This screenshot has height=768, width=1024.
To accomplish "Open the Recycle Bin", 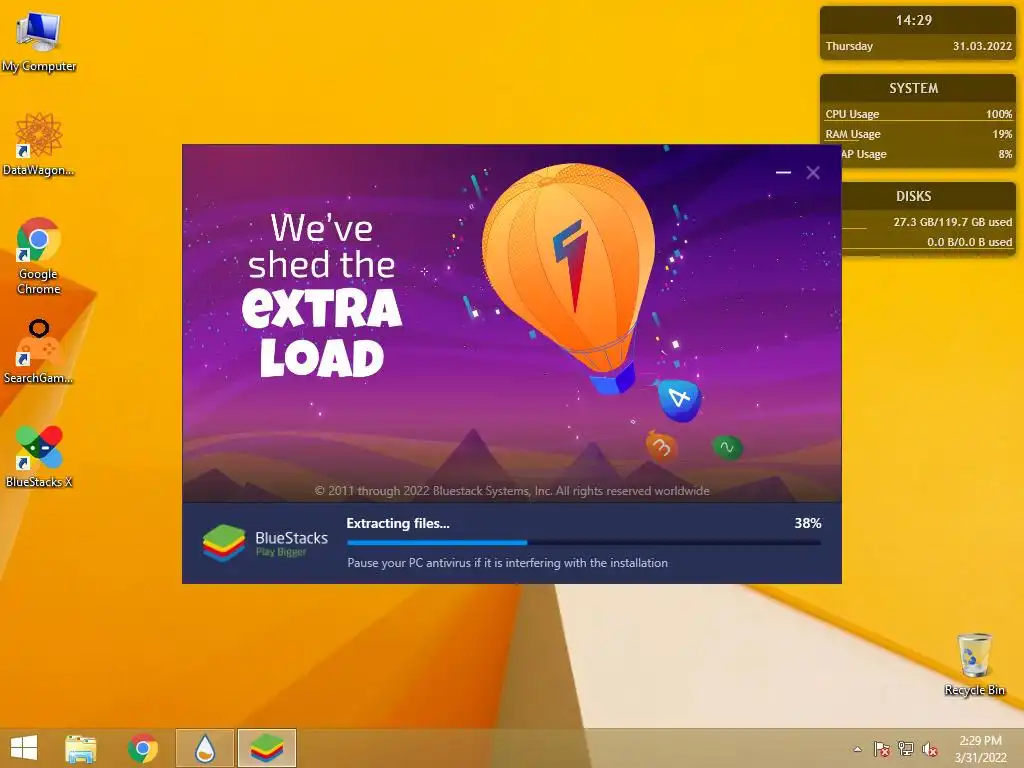I will click(x=974, y=664).
